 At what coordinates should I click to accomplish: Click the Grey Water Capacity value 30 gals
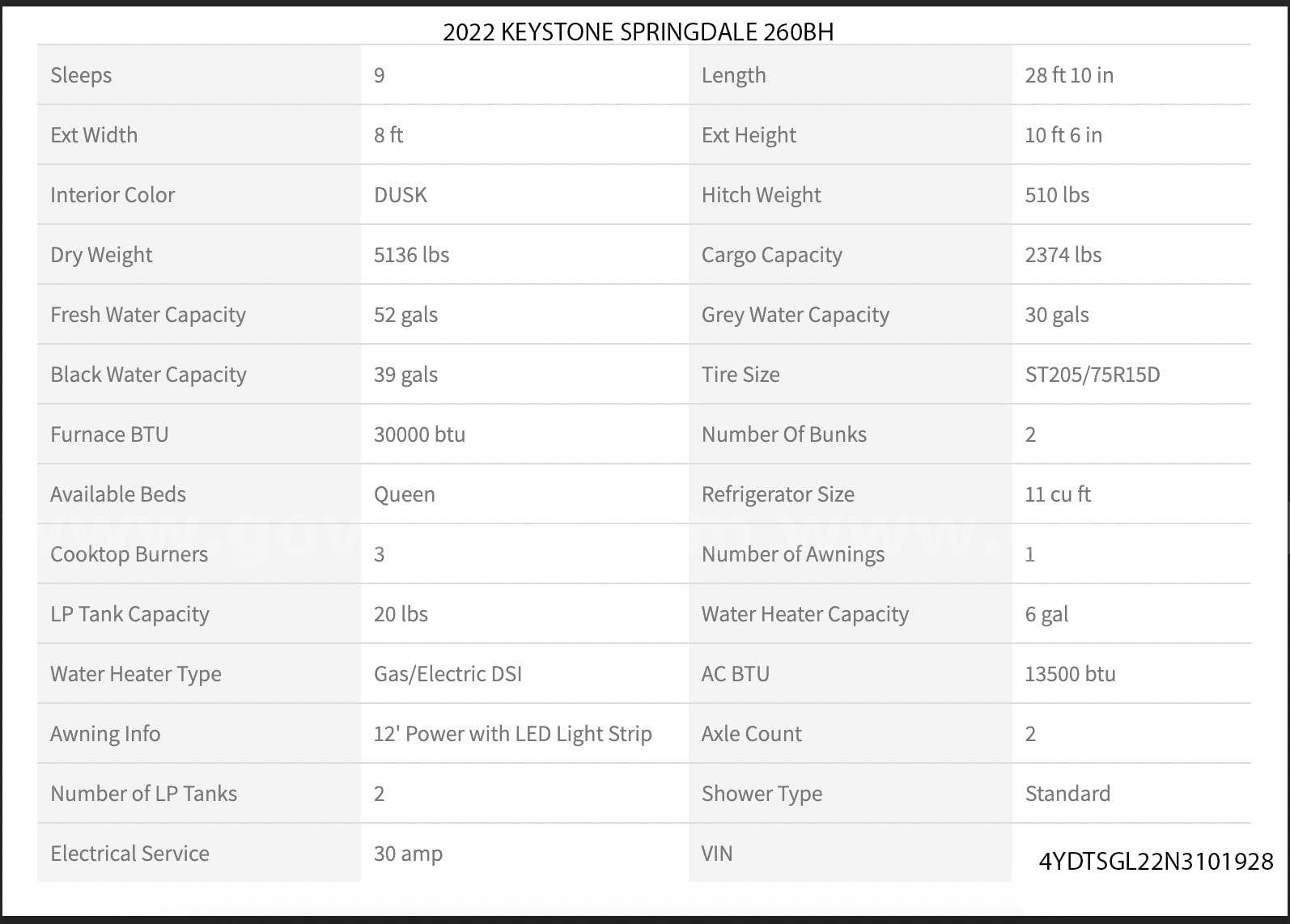(x=1056, y=315)
